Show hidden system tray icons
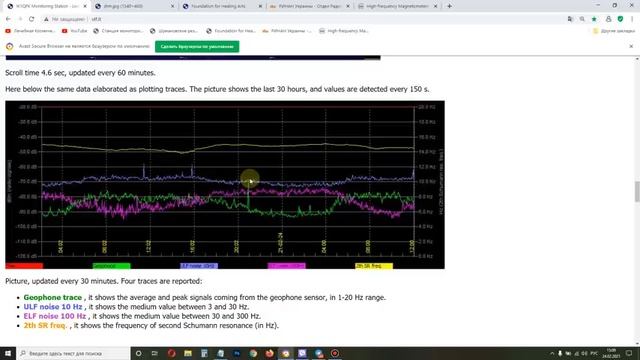This screenshot has height=360, width=640. pos(552,353)
